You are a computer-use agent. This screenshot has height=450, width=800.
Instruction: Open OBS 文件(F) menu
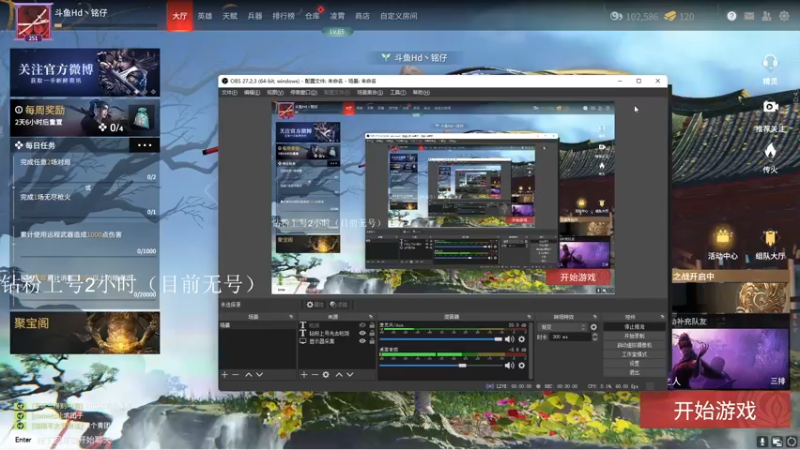(x=229, y=92)
